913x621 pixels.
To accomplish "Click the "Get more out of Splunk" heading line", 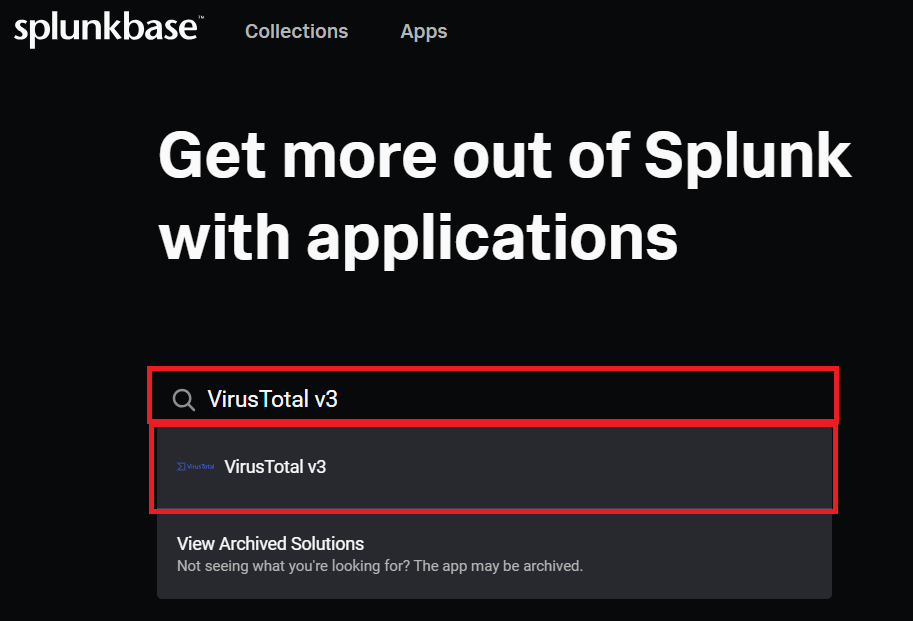I will [x=505, y=156].
